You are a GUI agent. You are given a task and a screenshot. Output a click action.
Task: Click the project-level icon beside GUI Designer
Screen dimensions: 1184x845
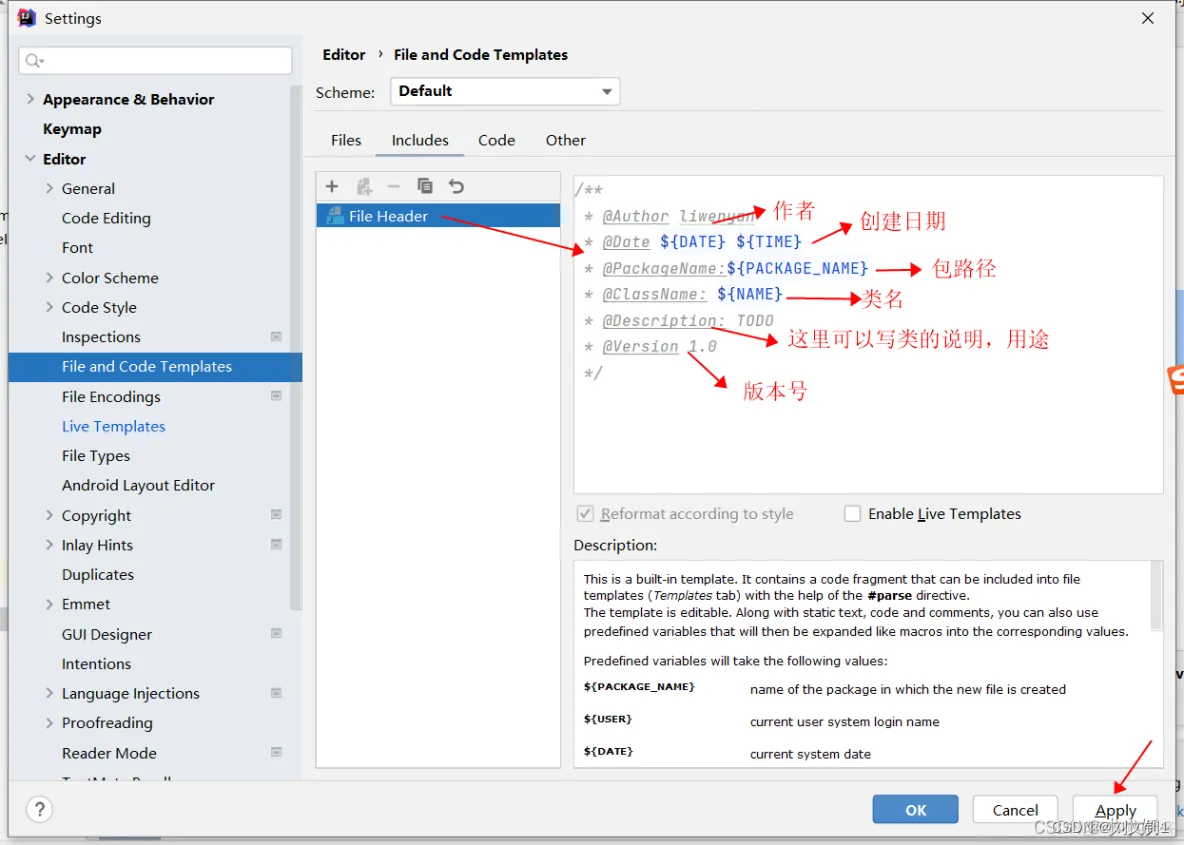click(276, 634)
